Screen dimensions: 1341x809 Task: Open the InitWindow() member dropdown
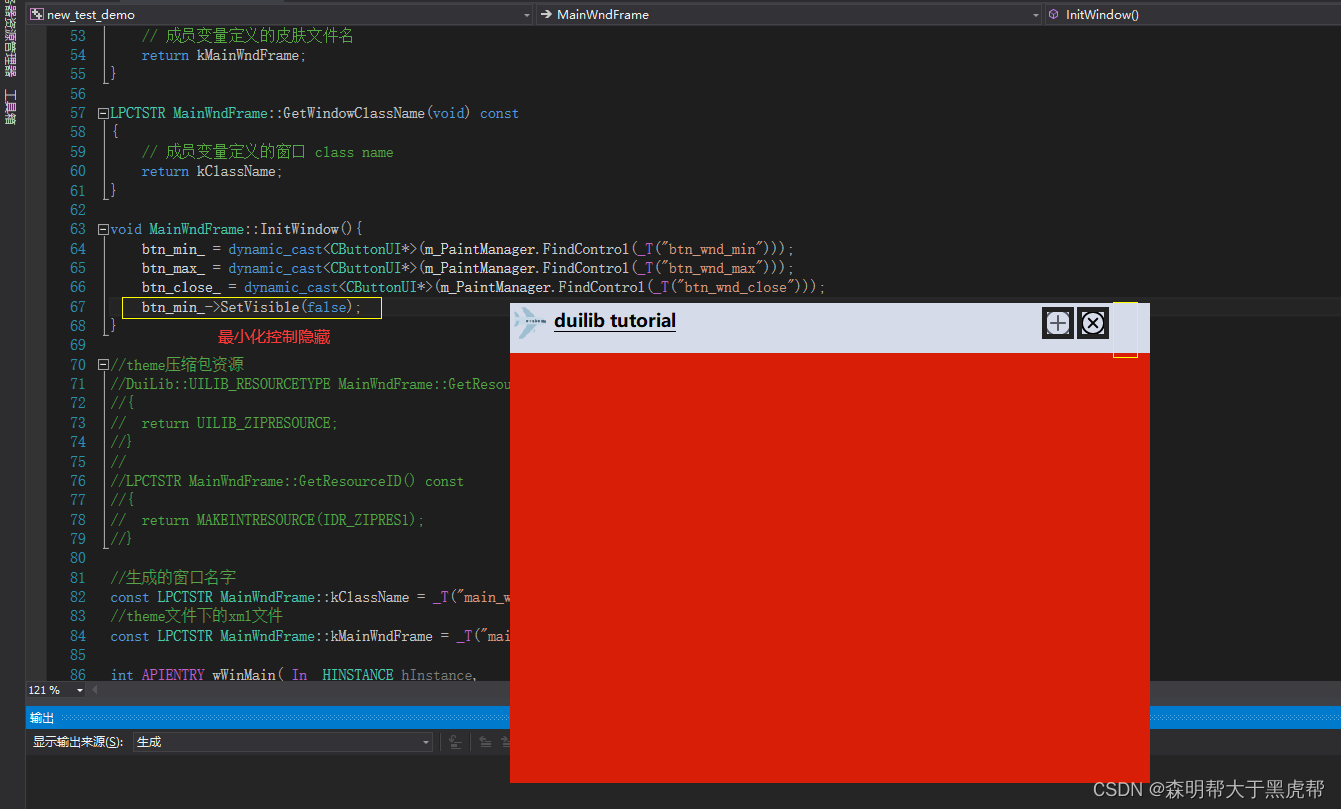coord(1192,15)
